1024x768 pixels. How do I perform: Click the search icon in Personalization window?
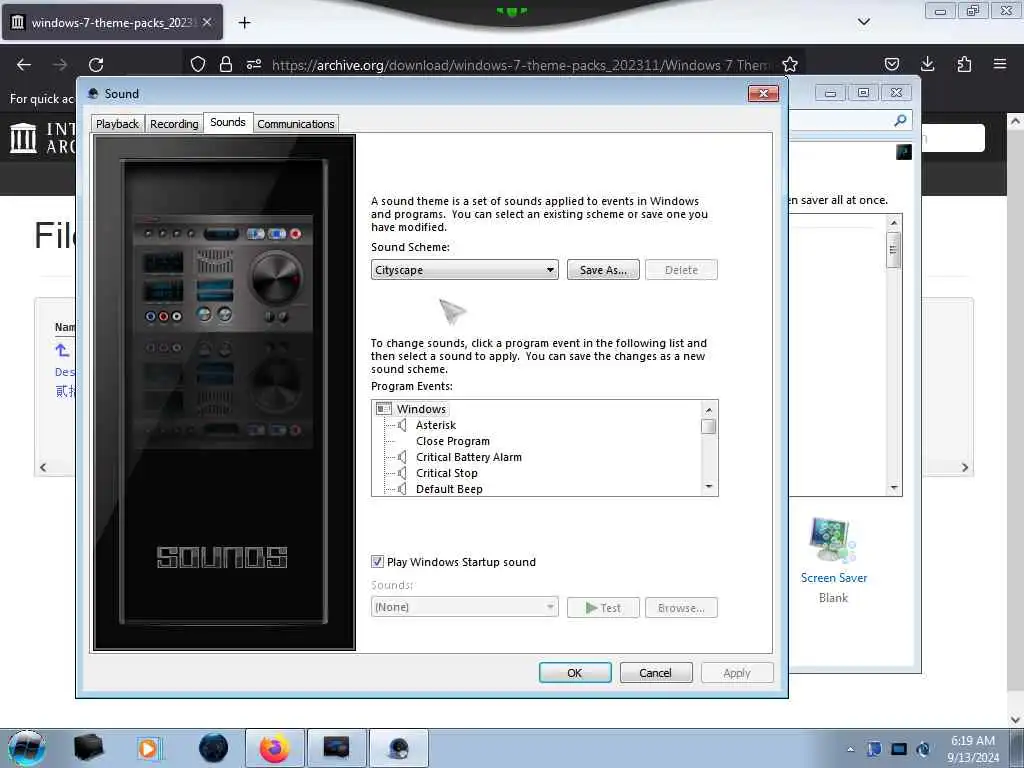click(900, 121)
